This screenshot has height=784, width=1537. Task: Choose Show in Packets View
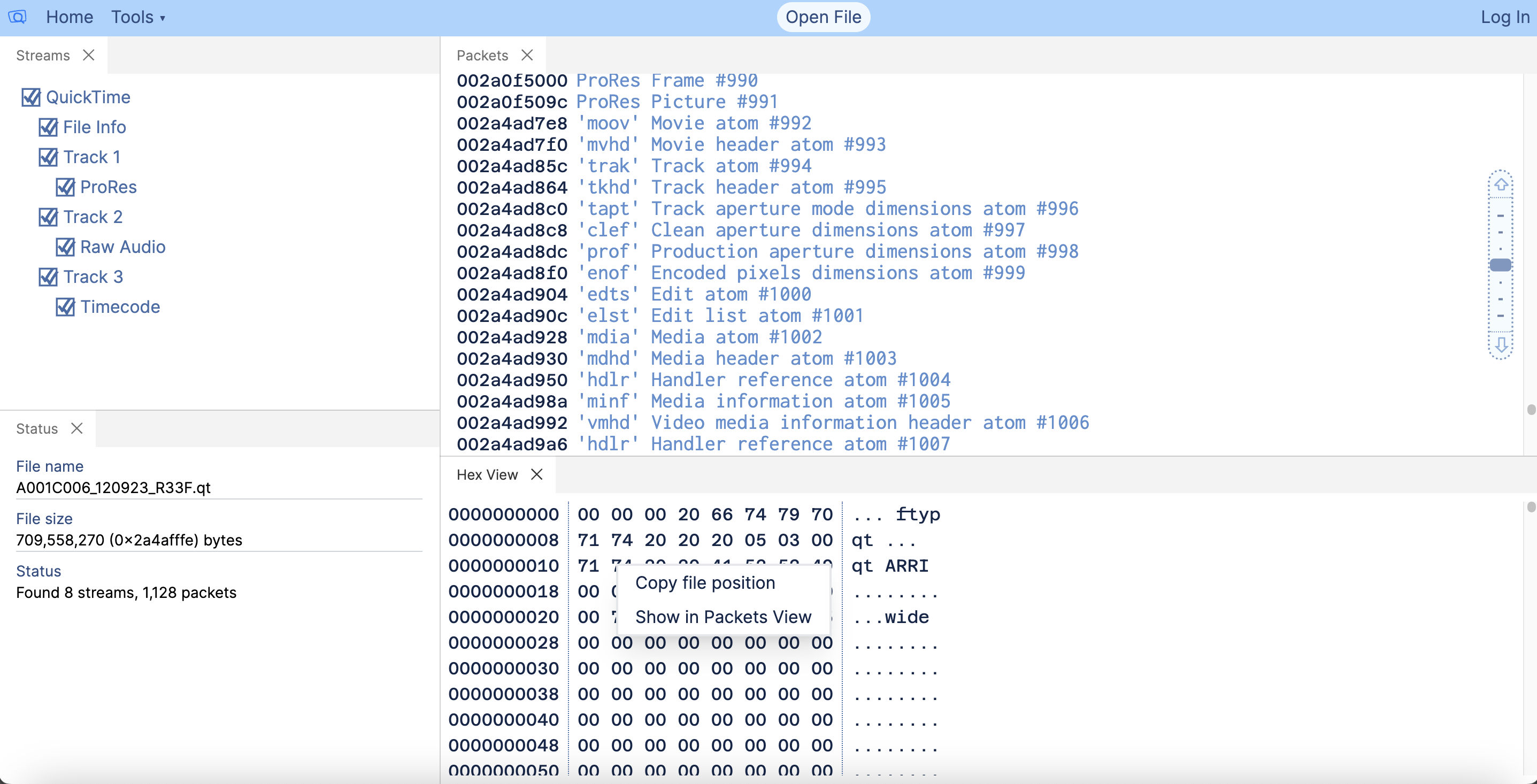(723, 617)
